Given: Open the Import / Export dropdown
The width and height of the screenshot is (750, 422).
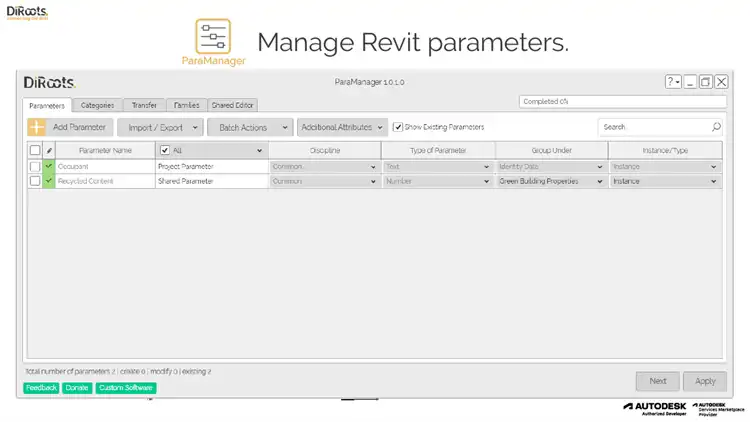Looking at the screenshot, I should click(x=160, y=127).
